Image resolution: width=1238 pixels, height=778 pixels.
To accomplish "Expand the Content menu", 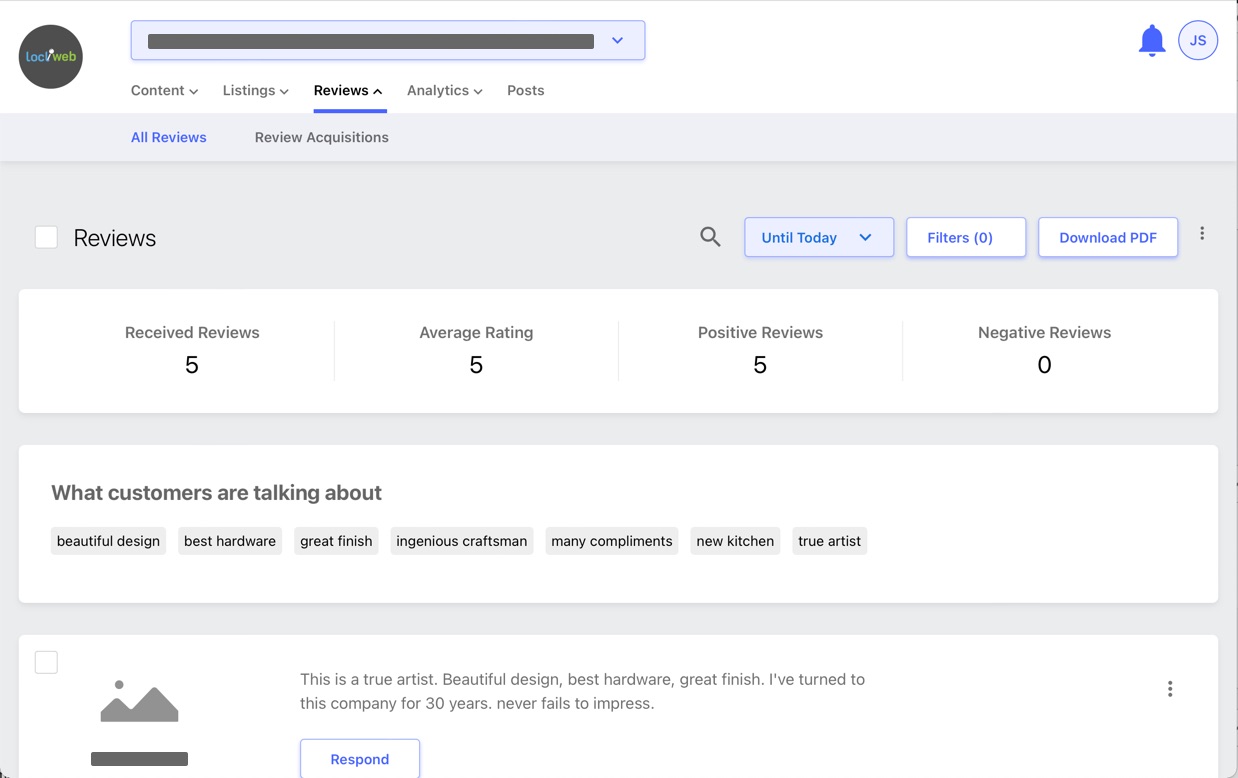I will point(164,91).
